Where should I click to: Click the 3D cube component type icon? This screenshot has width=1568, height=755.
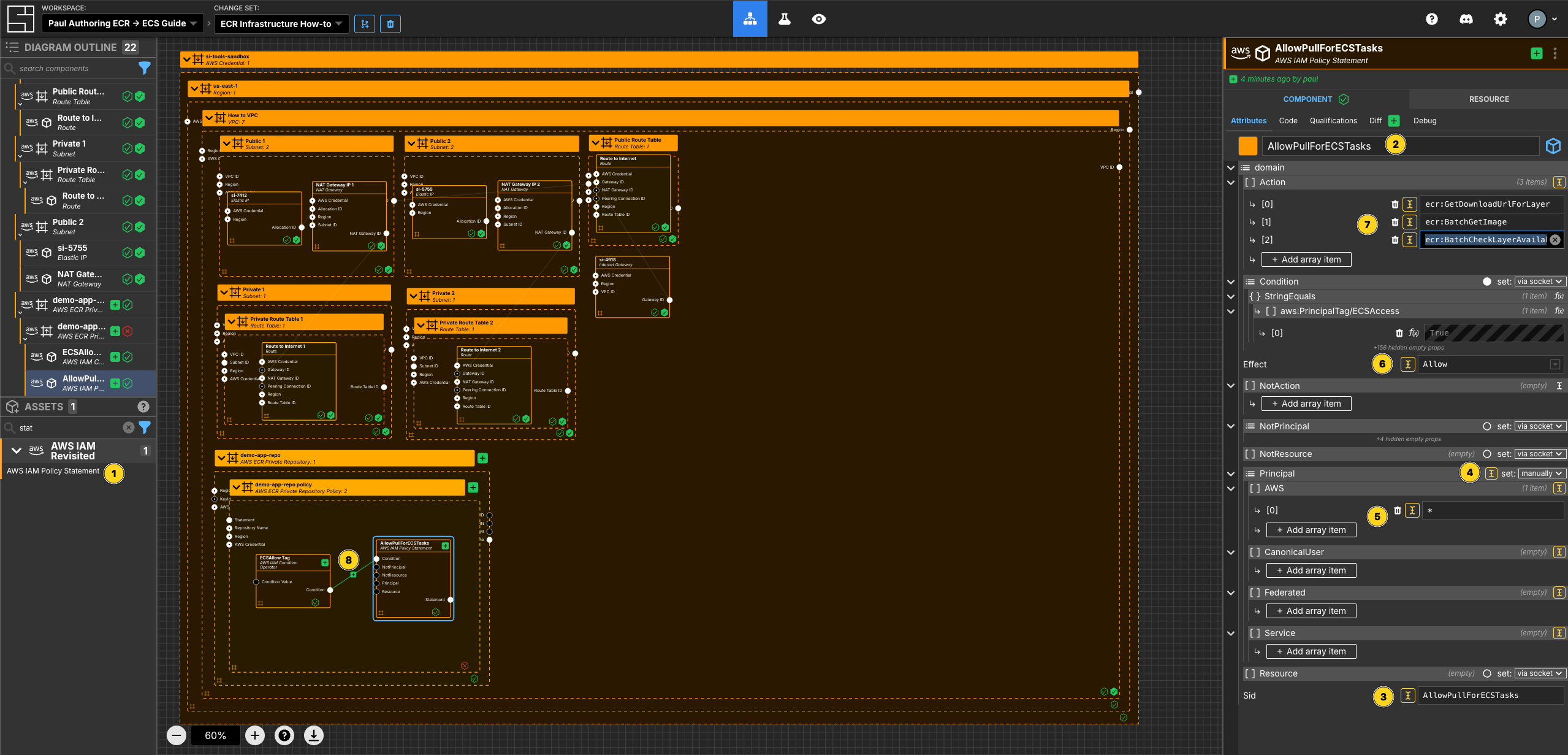[1553, 146]
